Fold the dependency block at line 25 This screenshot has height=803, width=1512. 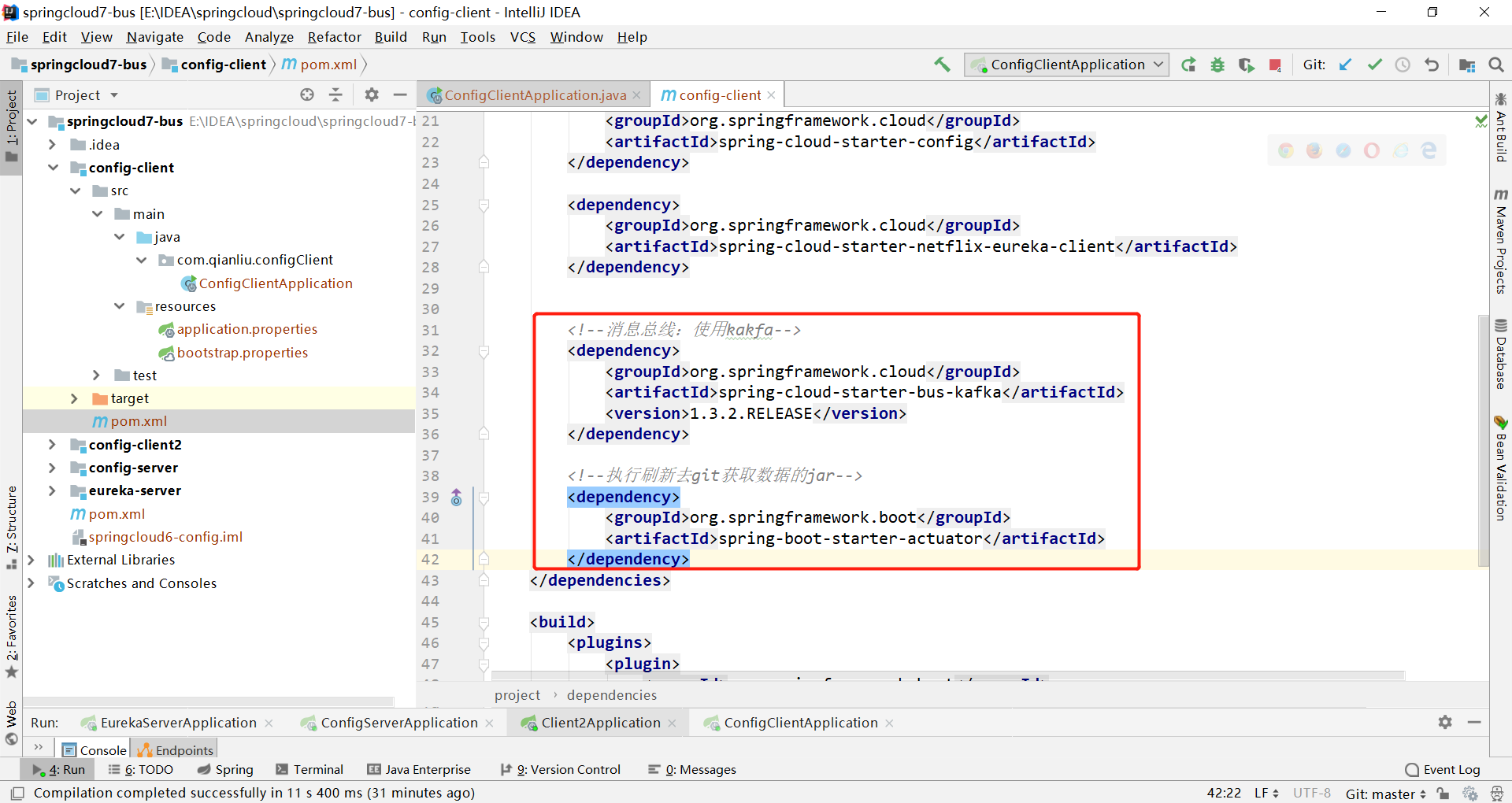point(484,205)
